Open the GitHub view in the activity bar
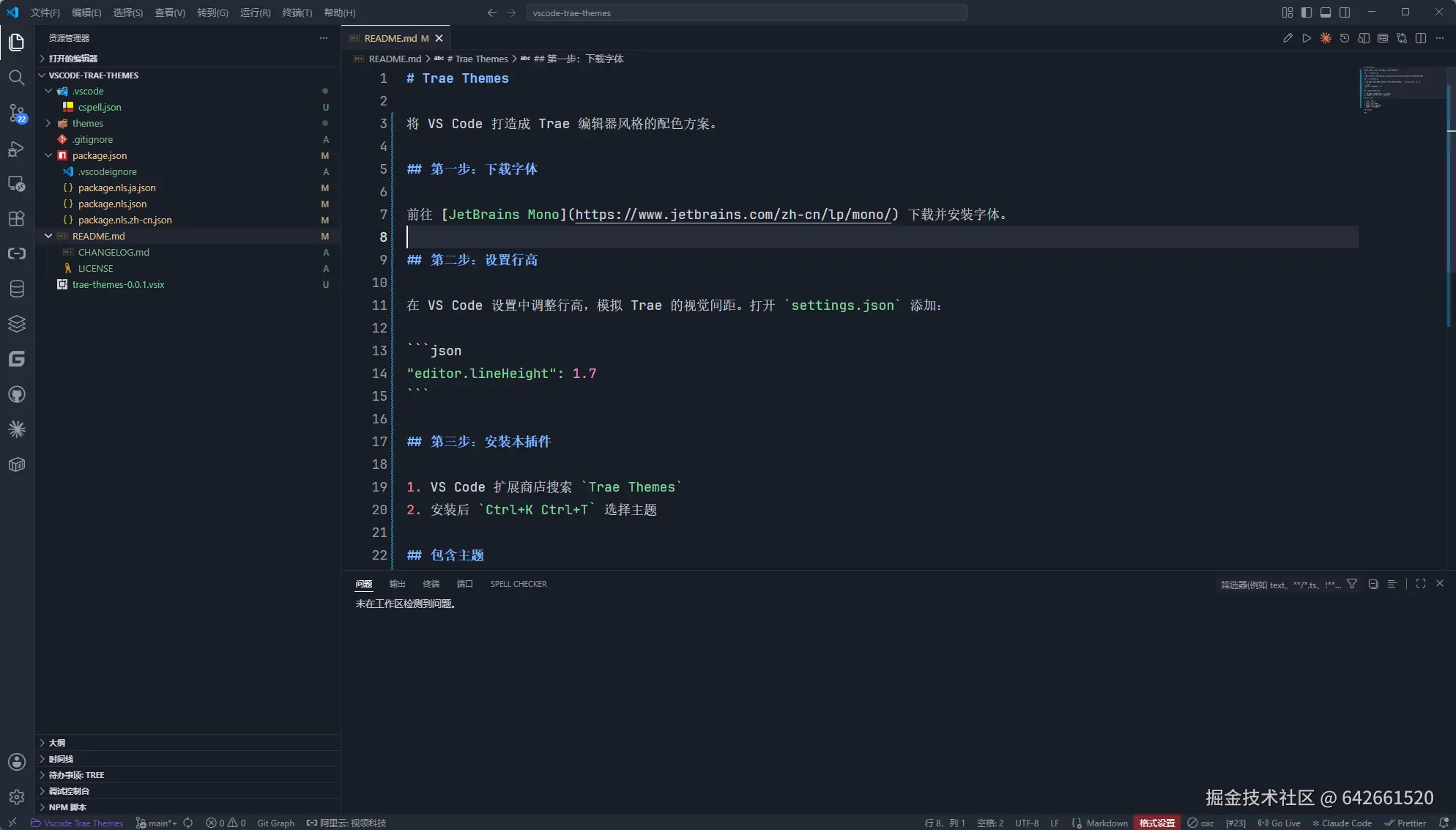Viewport: 1456px width, 830px height. click(x=16, y=394)
